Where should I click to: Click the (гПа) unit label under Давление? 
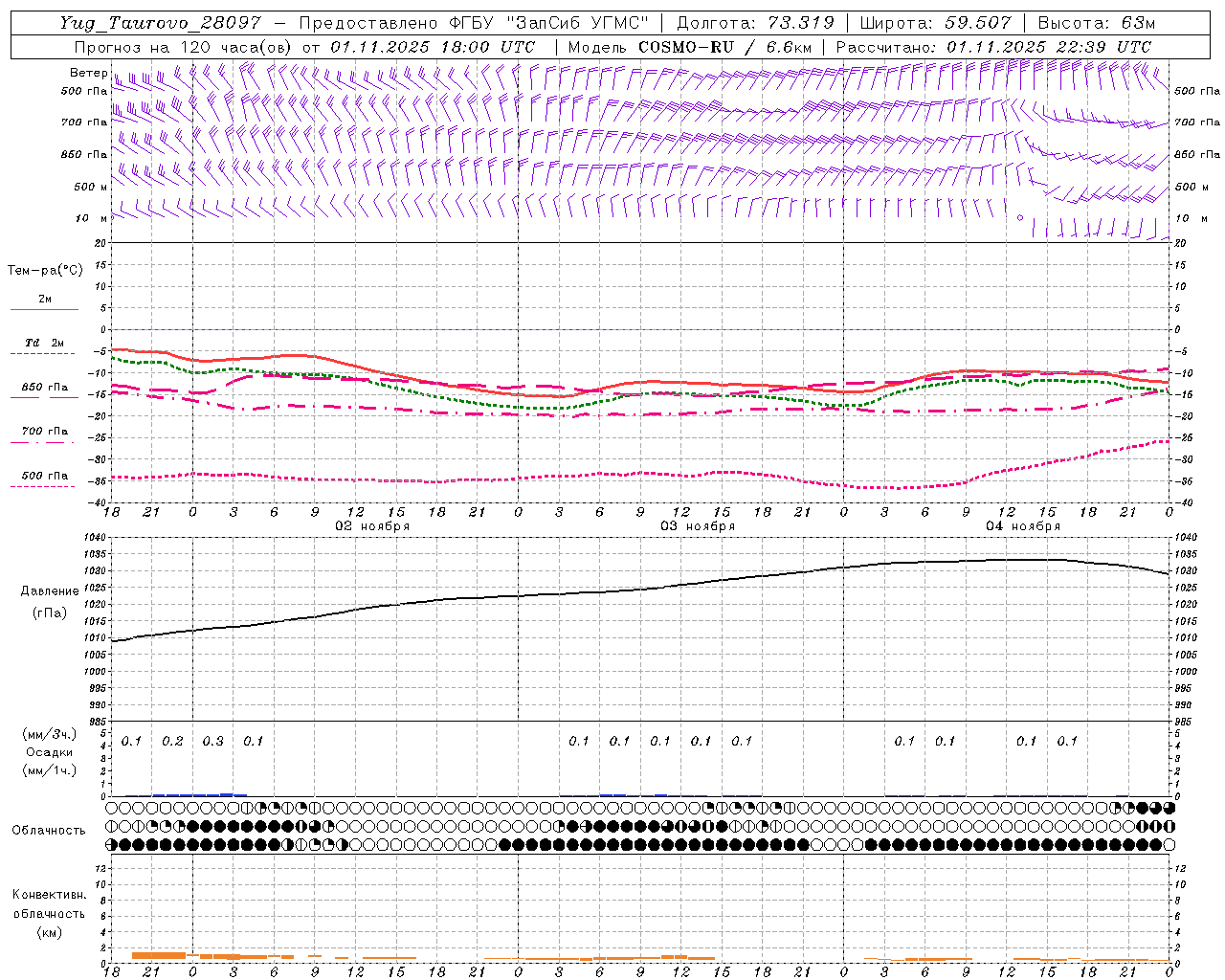coord(49,612)
